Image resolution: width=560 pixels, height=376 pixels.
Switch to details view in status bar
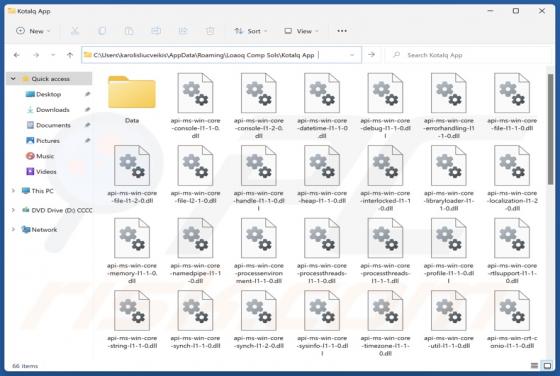point(534,366)
